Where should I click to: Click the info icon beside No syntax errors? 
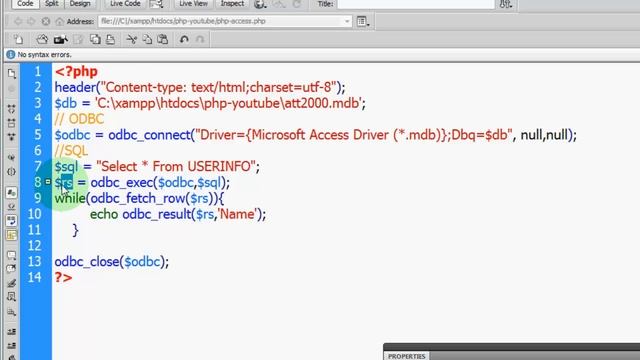(11, 54)
